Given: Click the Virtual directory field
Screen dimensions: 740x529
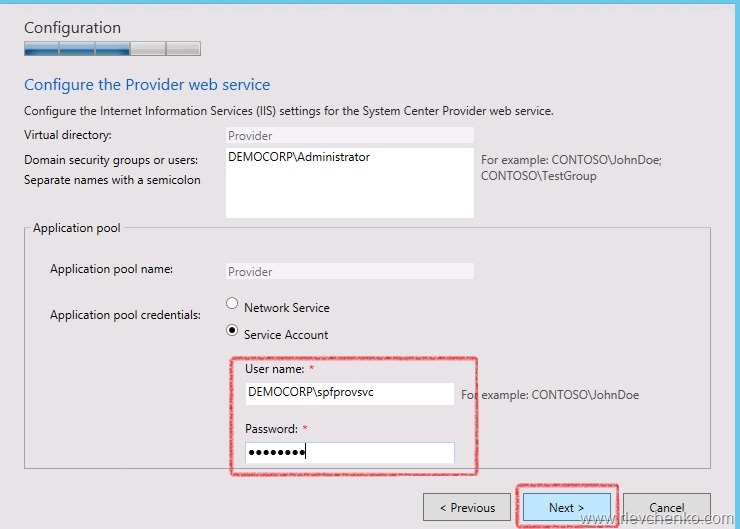Looking at the screenshot, I should pyautogui.click(x=349, y=135).
